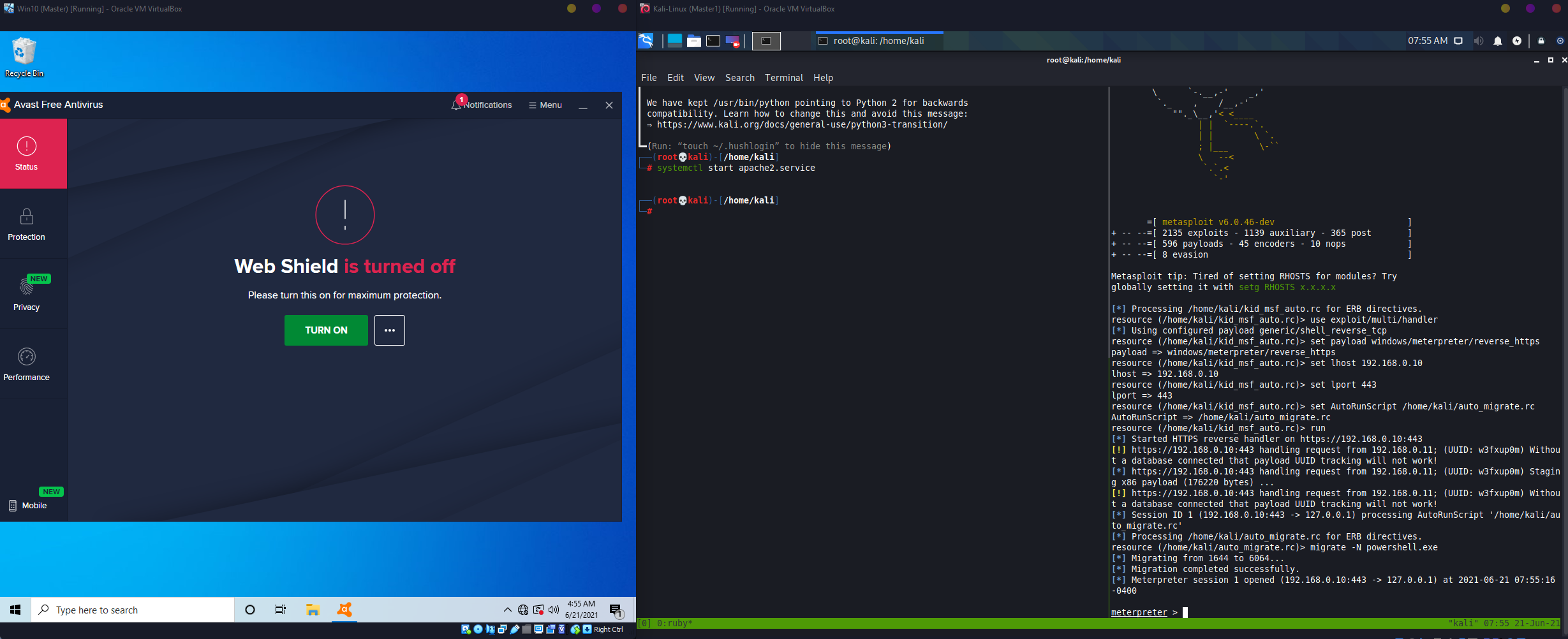Open Task View on Windows taskbar

point(281,610)
